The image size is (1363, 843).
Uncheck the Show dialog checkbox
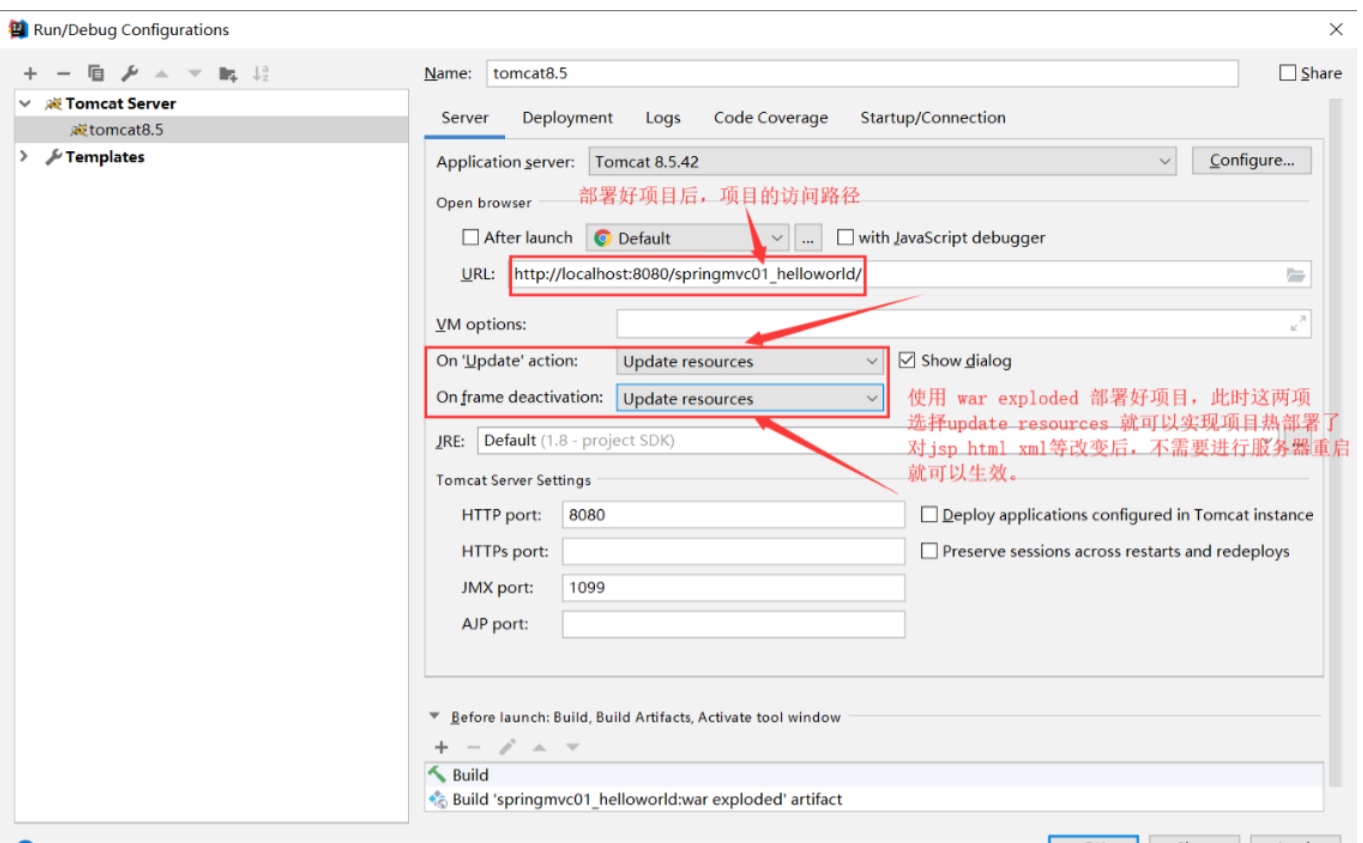click(x=907, y=360)
